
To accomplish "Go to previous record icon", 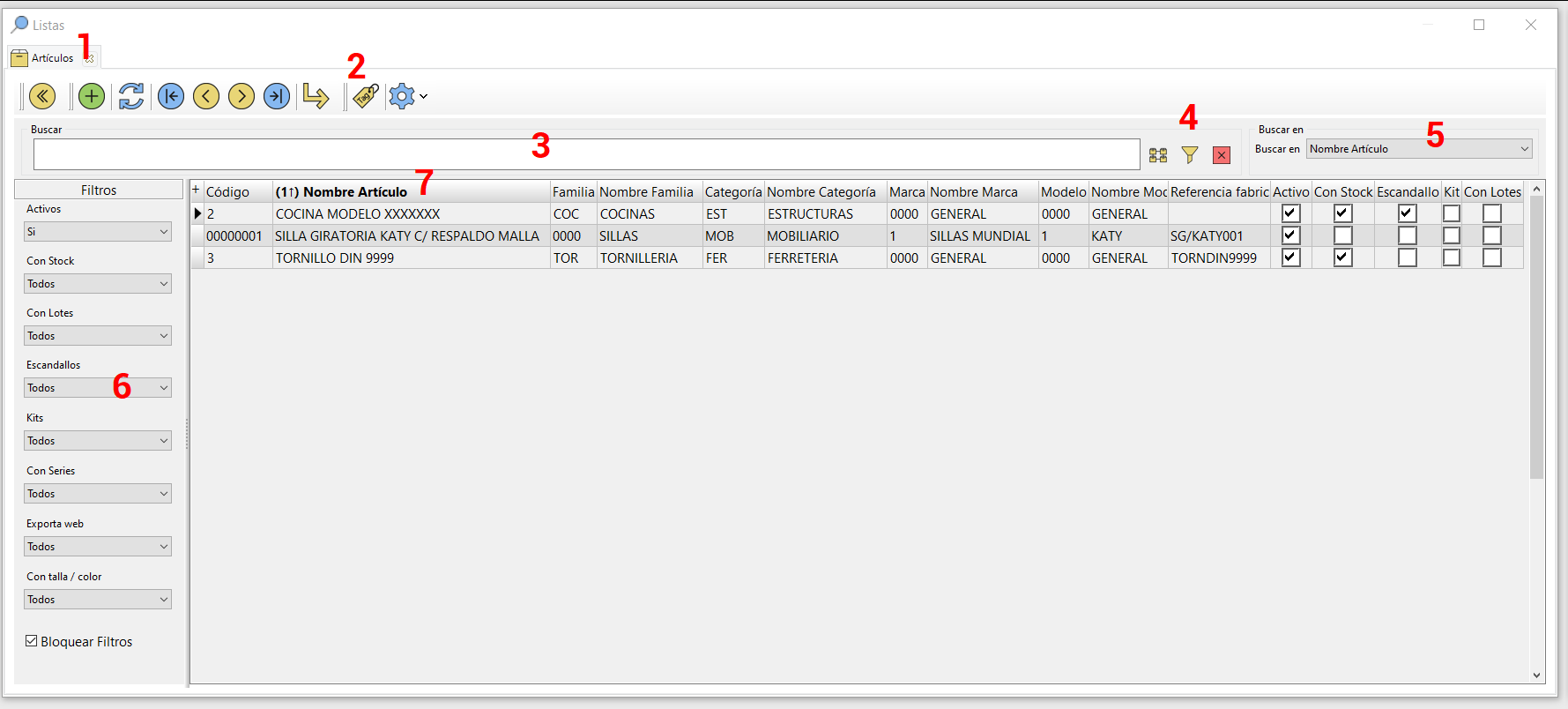I will (x=206, y=96).
